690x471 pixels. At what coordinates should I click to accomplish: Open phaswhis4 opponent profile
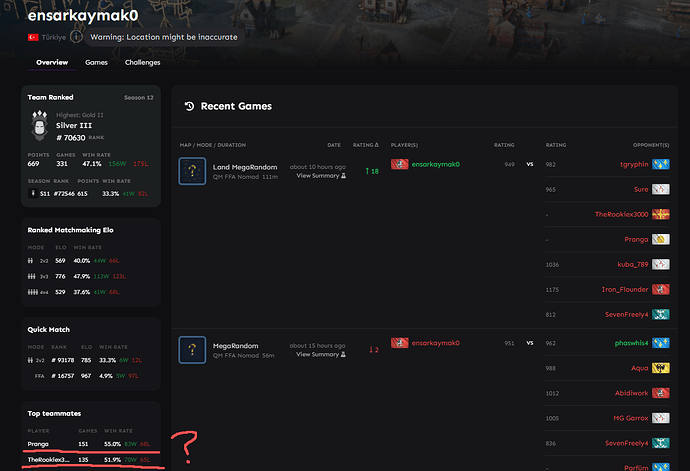626,343
